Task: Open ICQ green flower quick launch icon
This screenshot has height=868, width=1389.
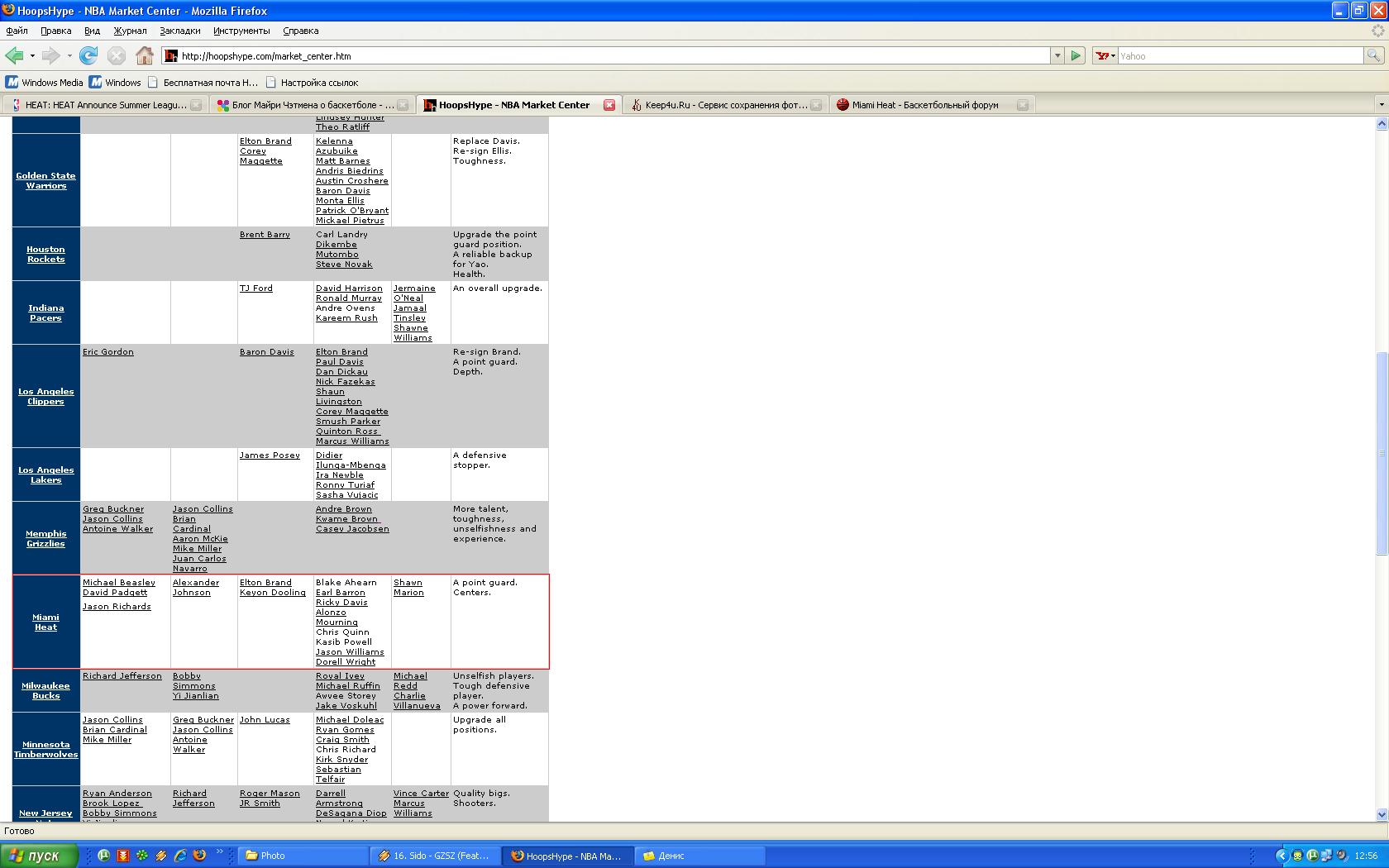Action: click(142, 856)
